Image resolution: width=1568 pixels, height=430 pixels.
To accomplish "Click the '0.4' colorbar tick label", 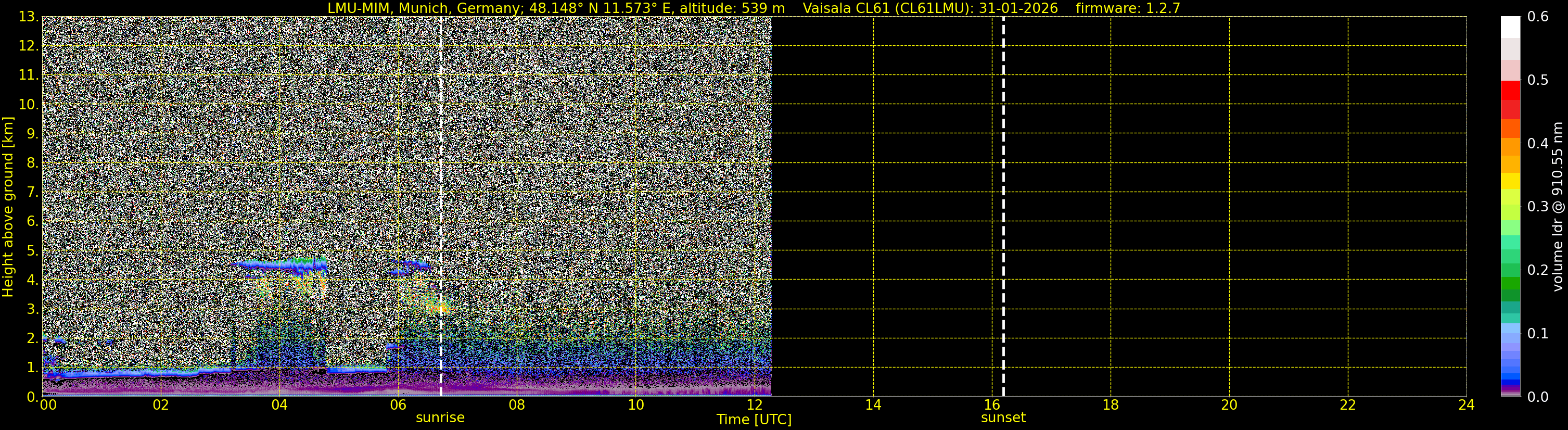I will 1538,143.
